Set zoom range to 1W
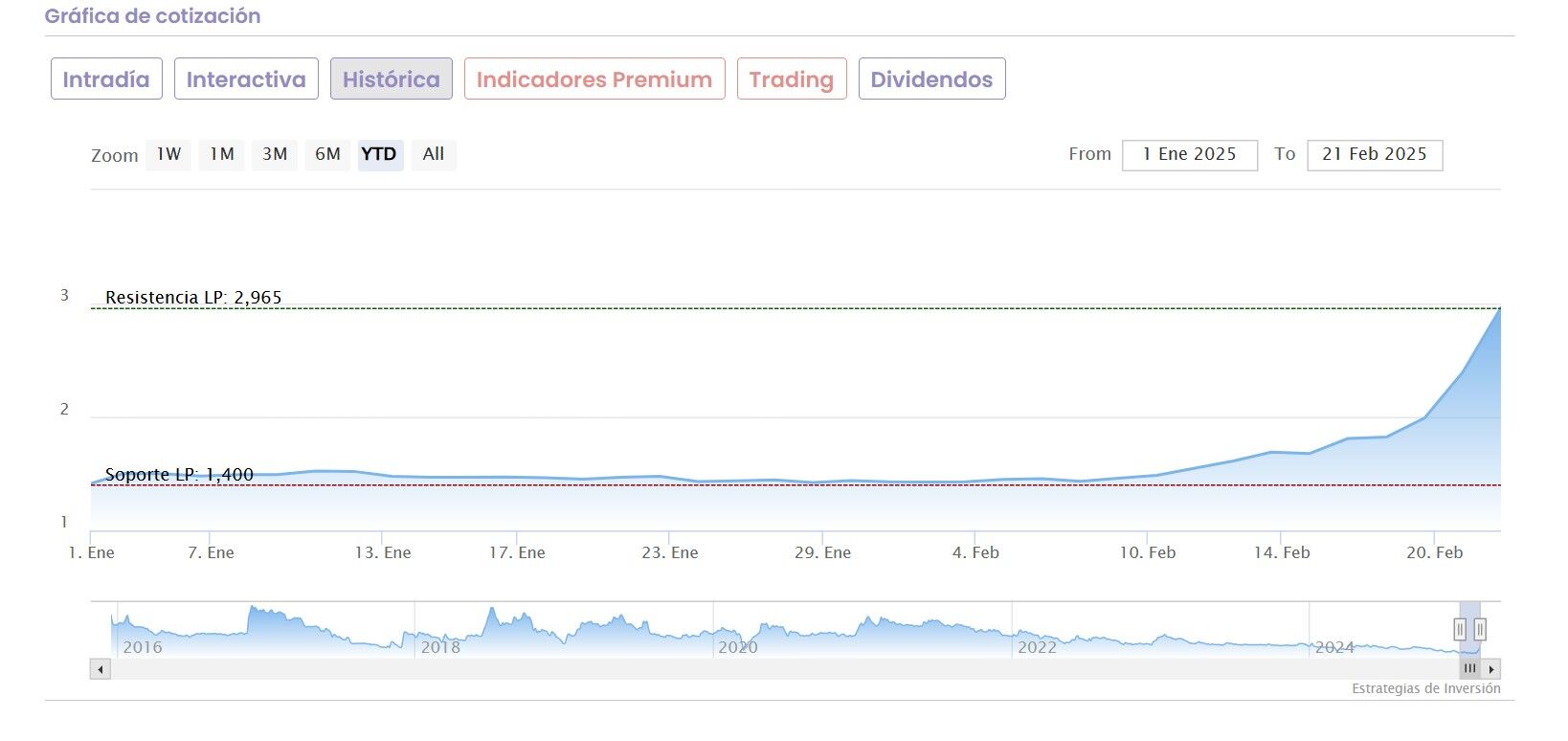The width and height of the screenshot is (1568, 741). point(168,154)
